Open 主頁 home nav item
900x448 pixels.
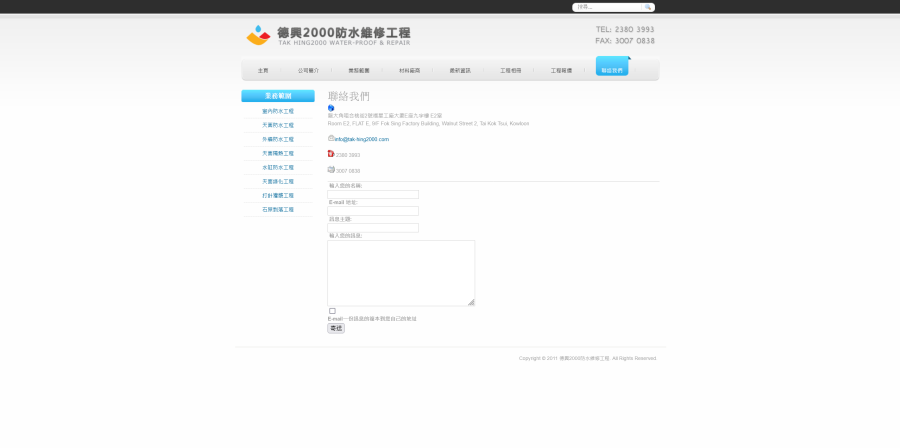point(263,71)
